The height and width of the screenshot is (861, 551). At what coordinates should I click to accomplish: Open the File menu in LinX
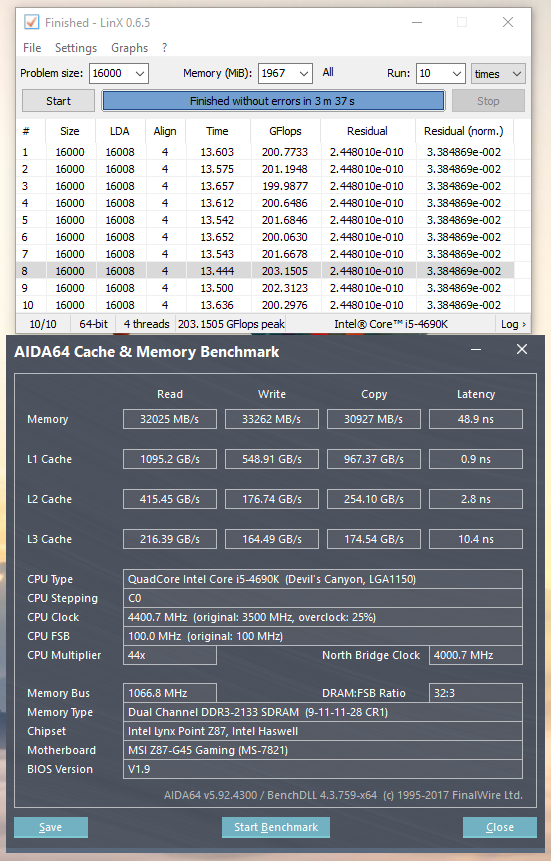coord(32,48)
